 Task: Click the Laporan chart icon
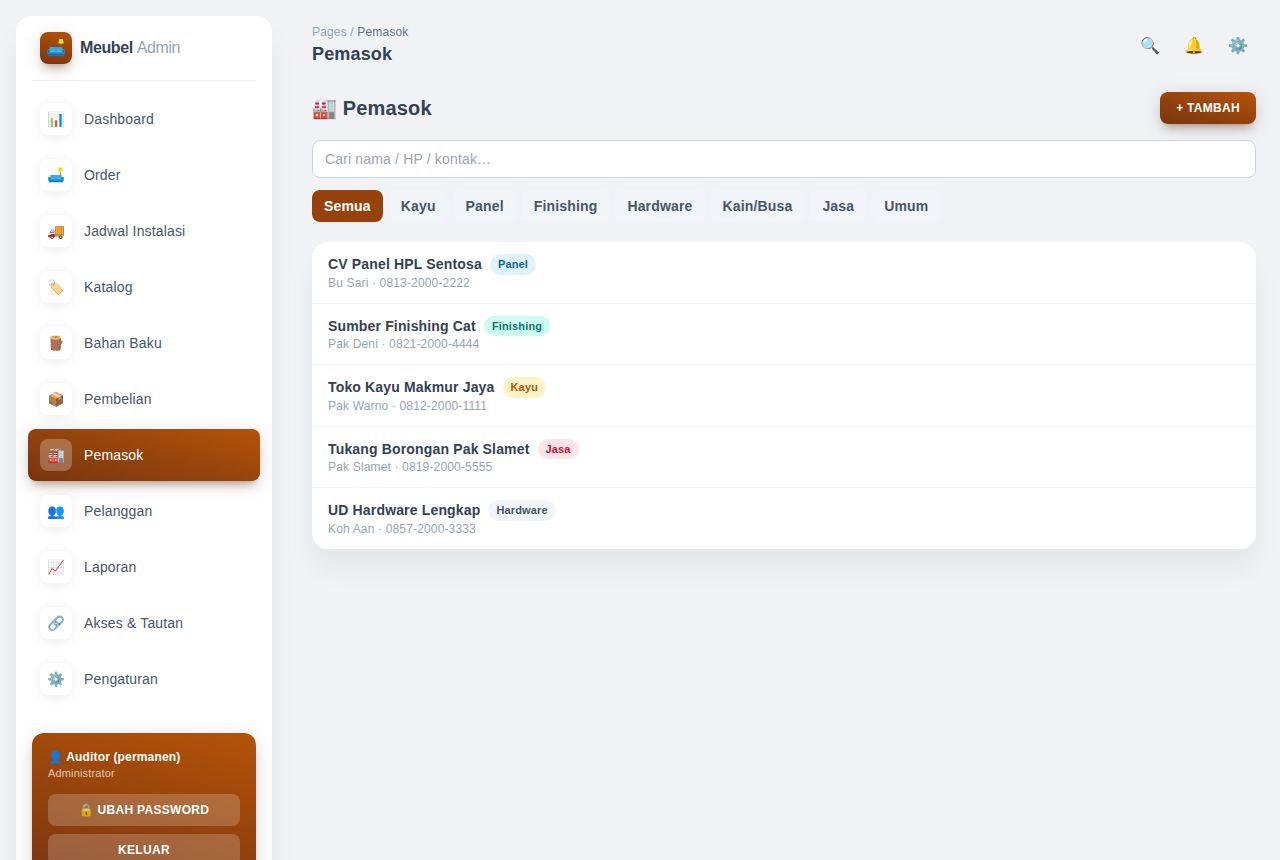click(x=56, y=567)
